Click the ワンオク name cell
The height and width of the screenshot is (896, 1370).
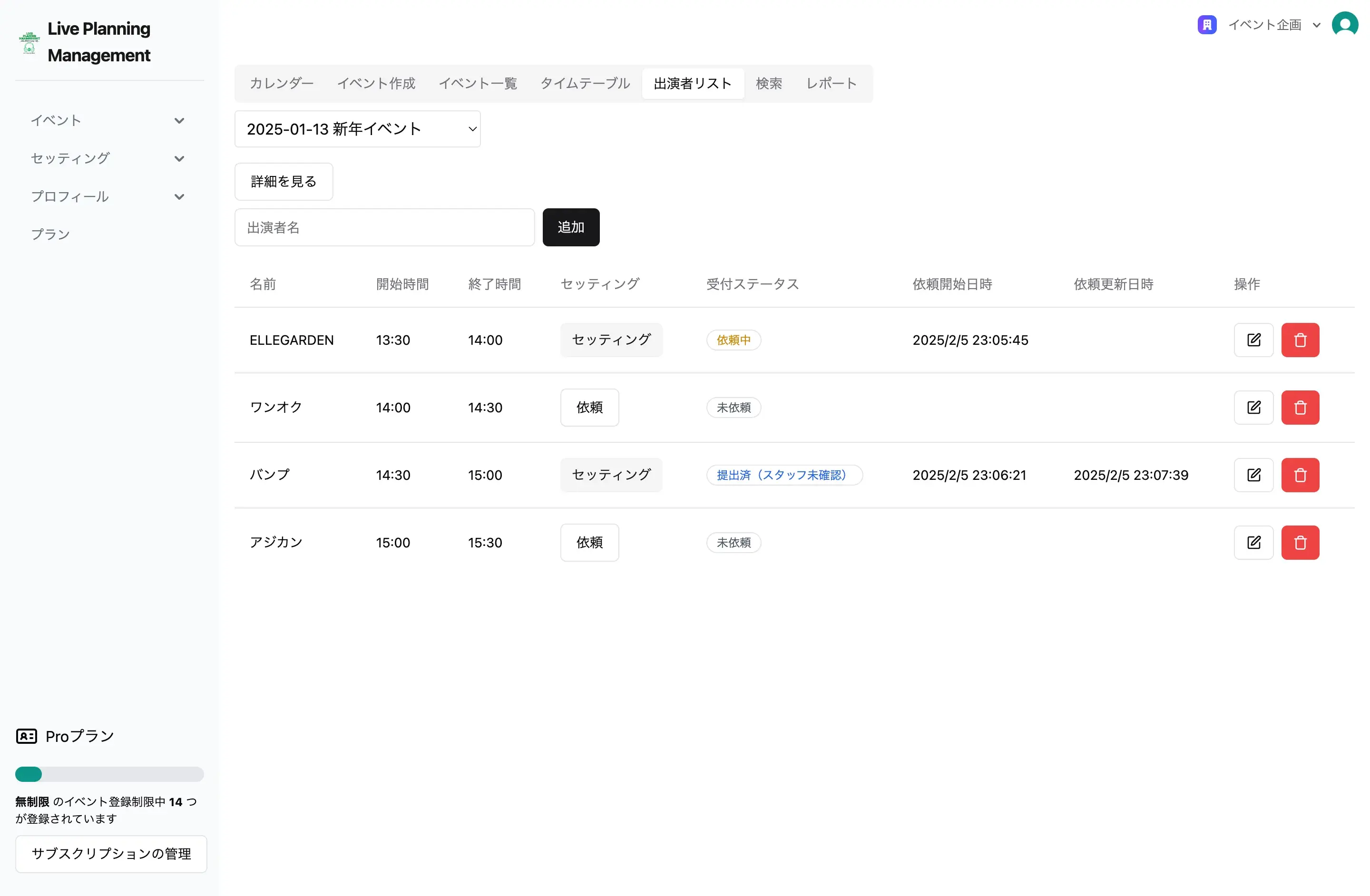[276, 408]
